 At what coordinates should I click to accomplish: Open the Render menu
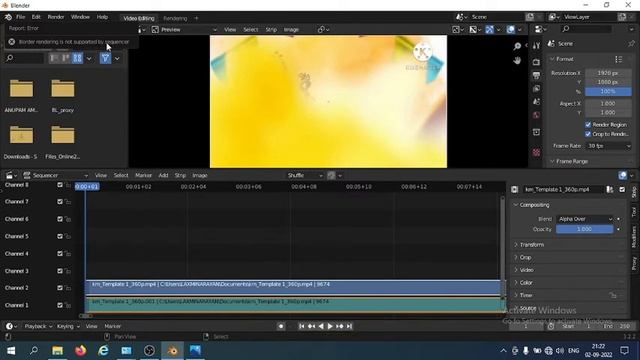pyautogui.click(x=56, y=17)
